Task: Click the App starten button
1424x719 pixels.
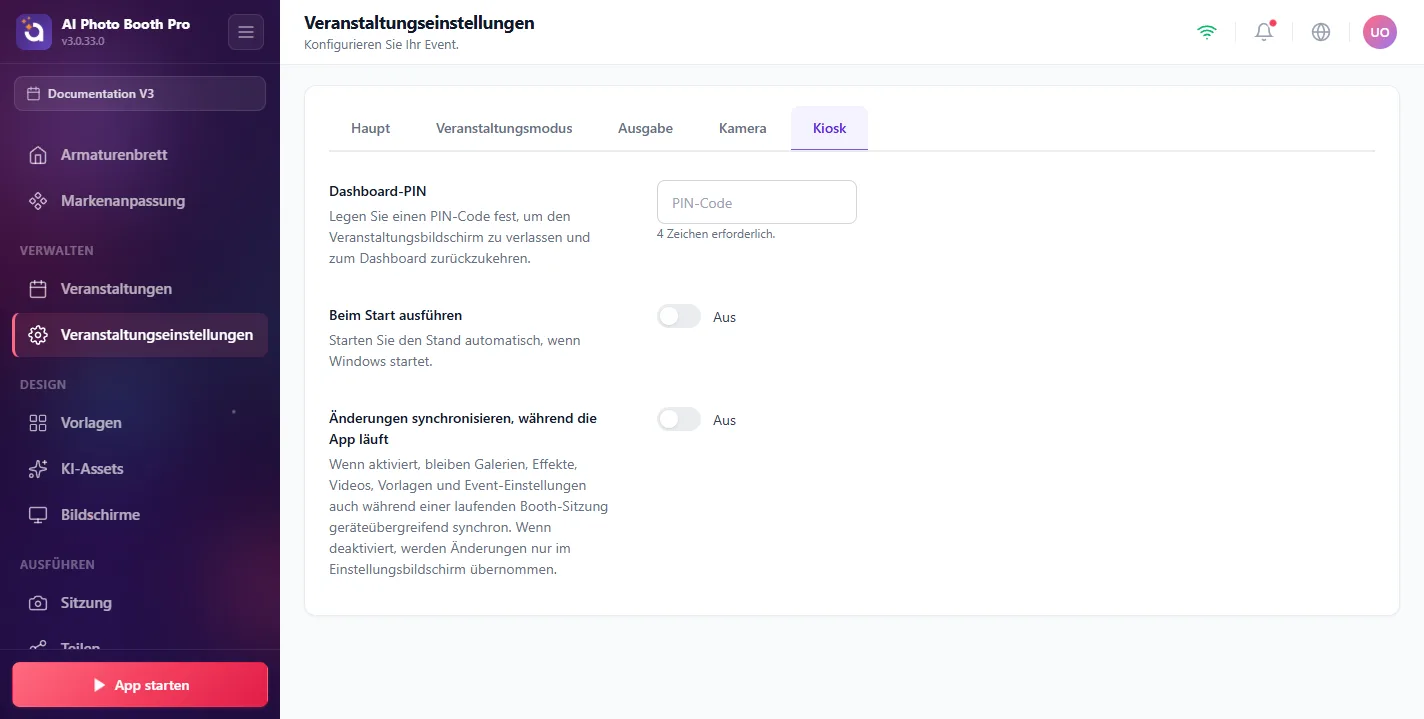Action: (x=140, y=685)
